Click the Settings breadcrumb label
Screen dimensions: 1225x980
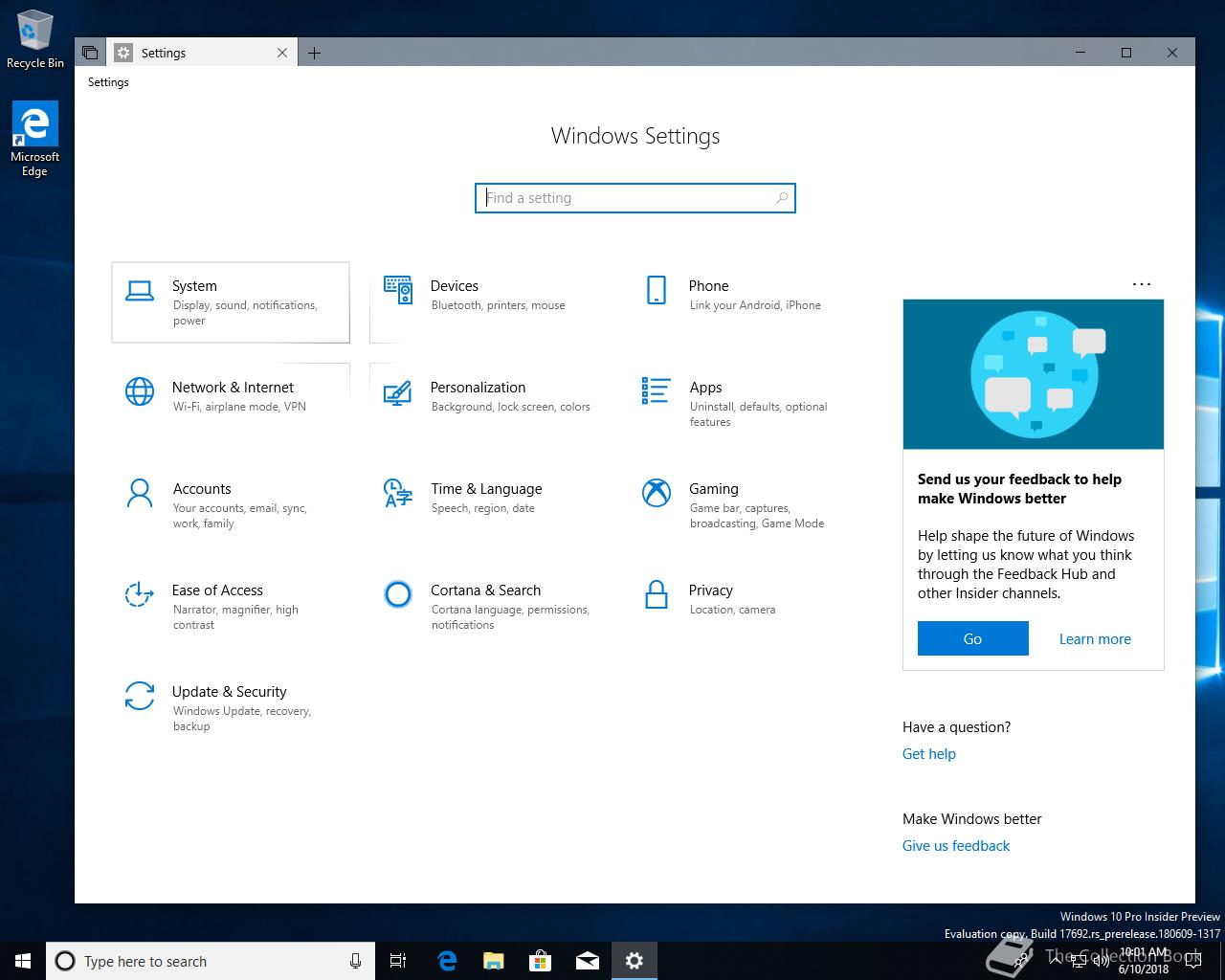pyautogui.click(x=108, y=82)
